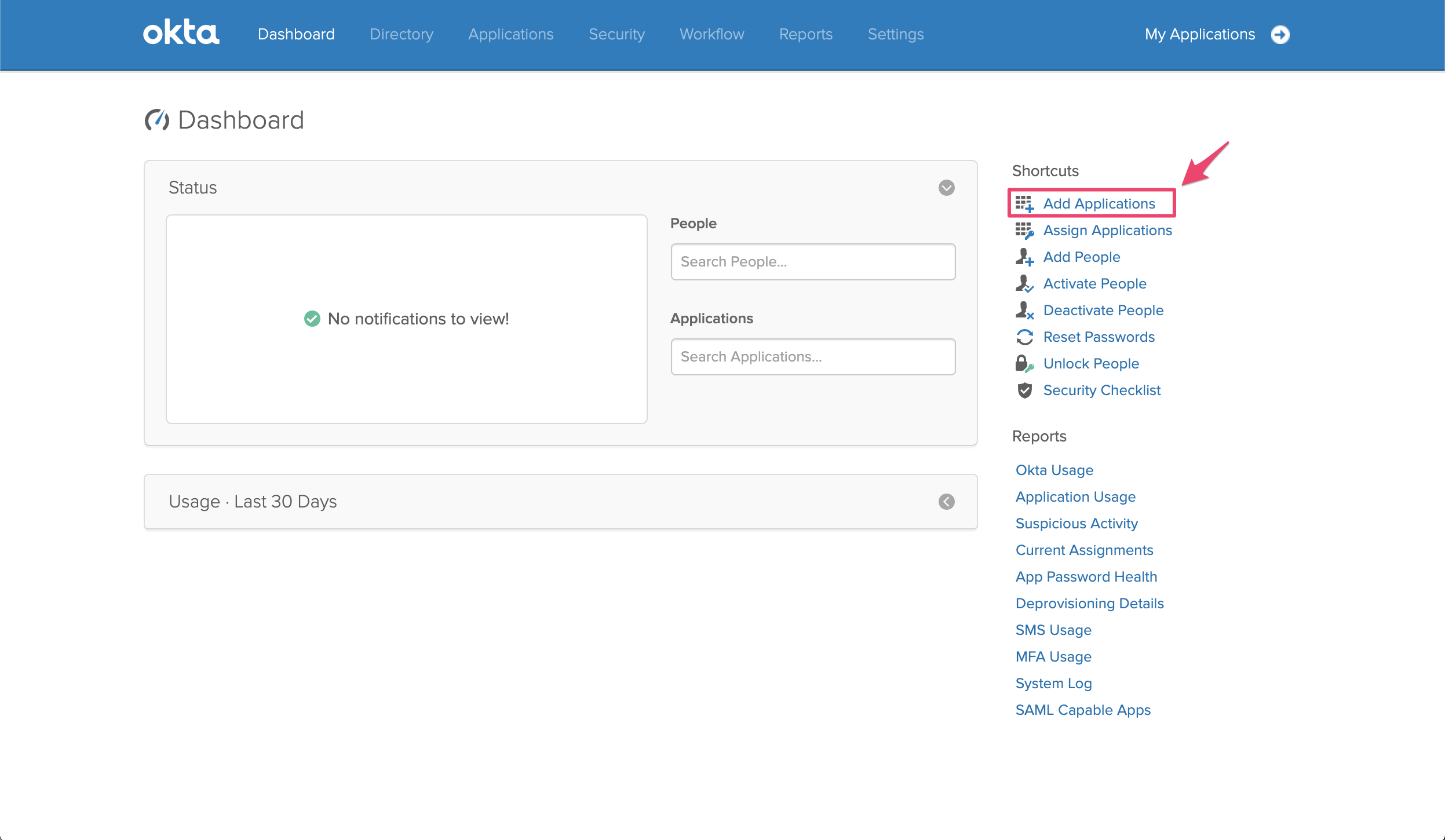Click the green checkmark notification icon
Viewport: 1445px width, 840px height.
pyautogui.click(x=312, y=319)
